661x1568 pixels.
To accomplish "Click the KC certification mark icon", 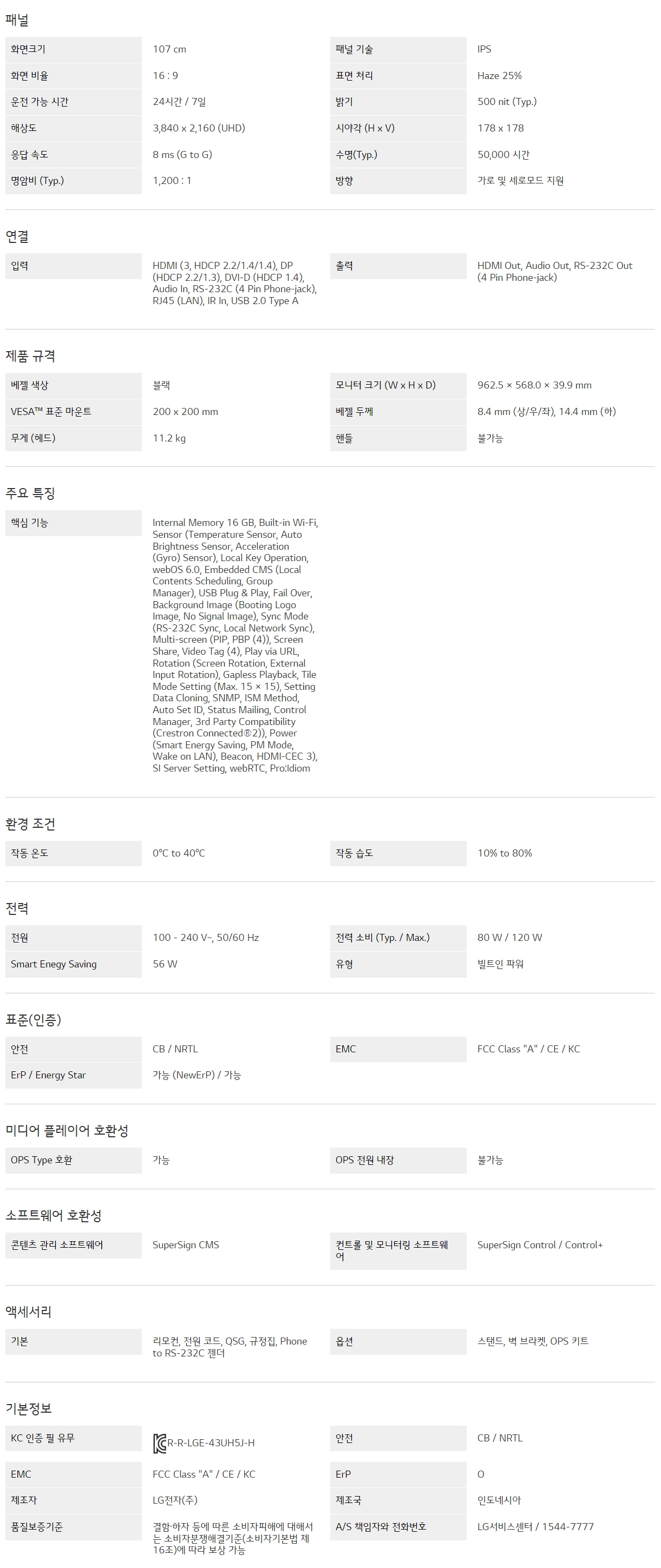I will pyautogui.click(x=160, y=1443).
